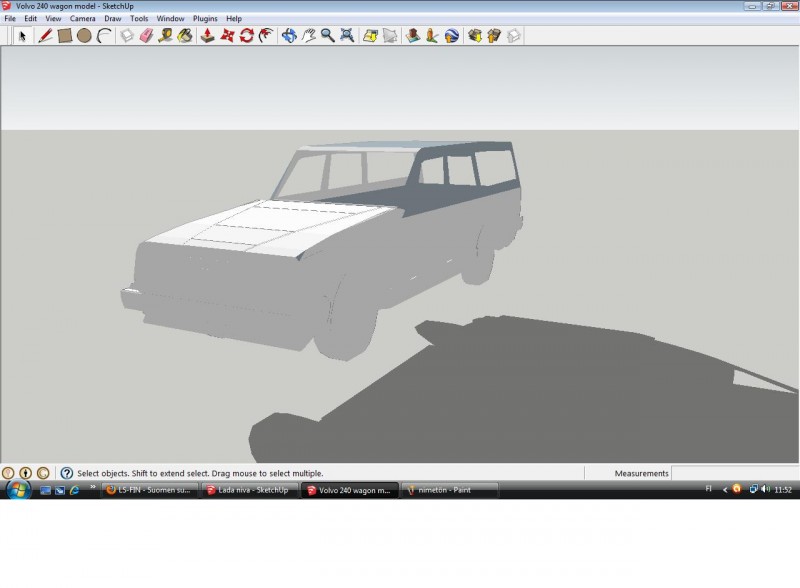Click the Volvo wagon model hood
This screenshot has height=588, width=800.
[270, 226]
